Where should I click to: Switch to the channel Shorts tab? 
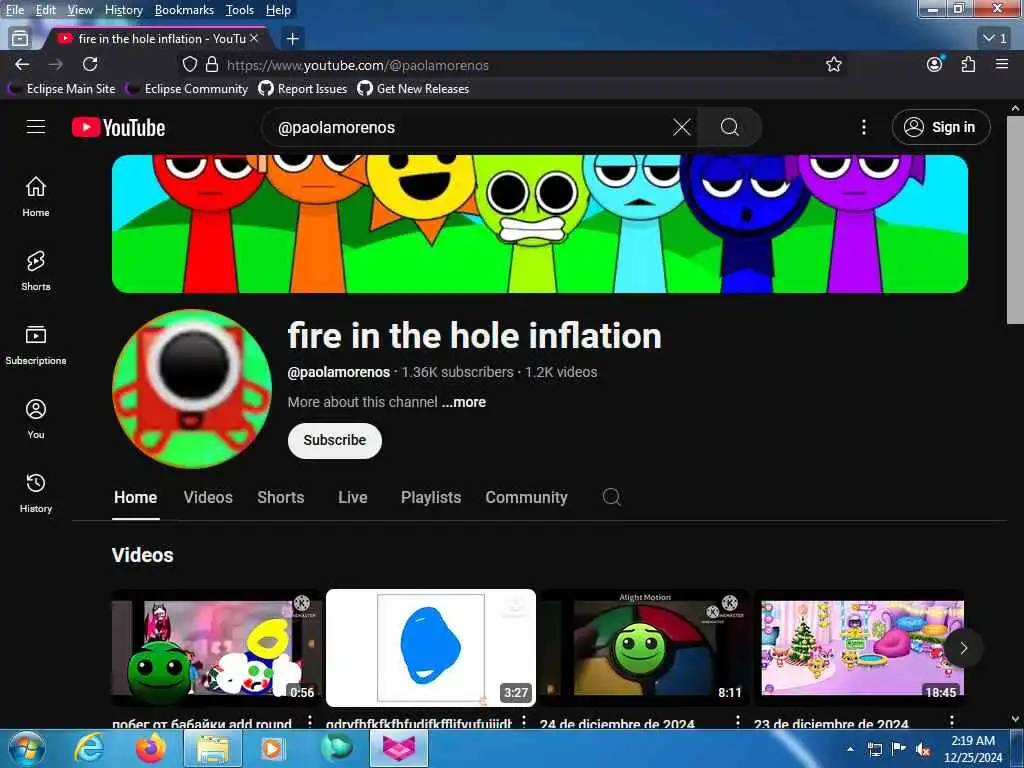click(x=281, y=498)
